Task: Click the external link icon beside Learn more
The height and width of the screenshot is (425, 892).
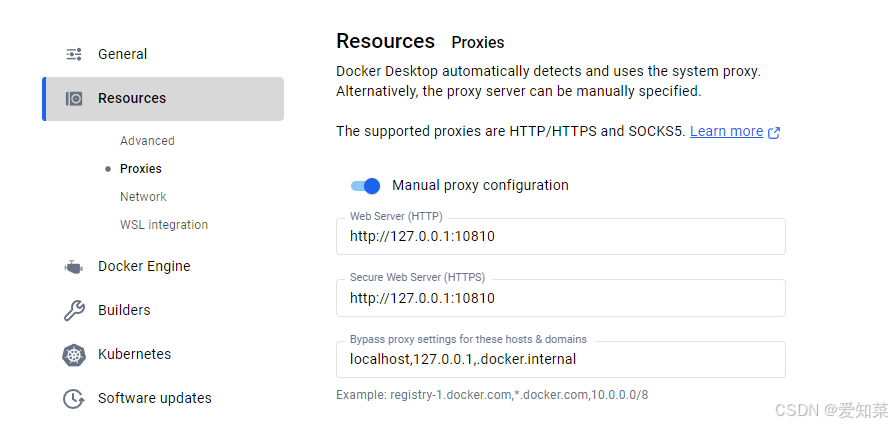Action: (x=774, y=132)
